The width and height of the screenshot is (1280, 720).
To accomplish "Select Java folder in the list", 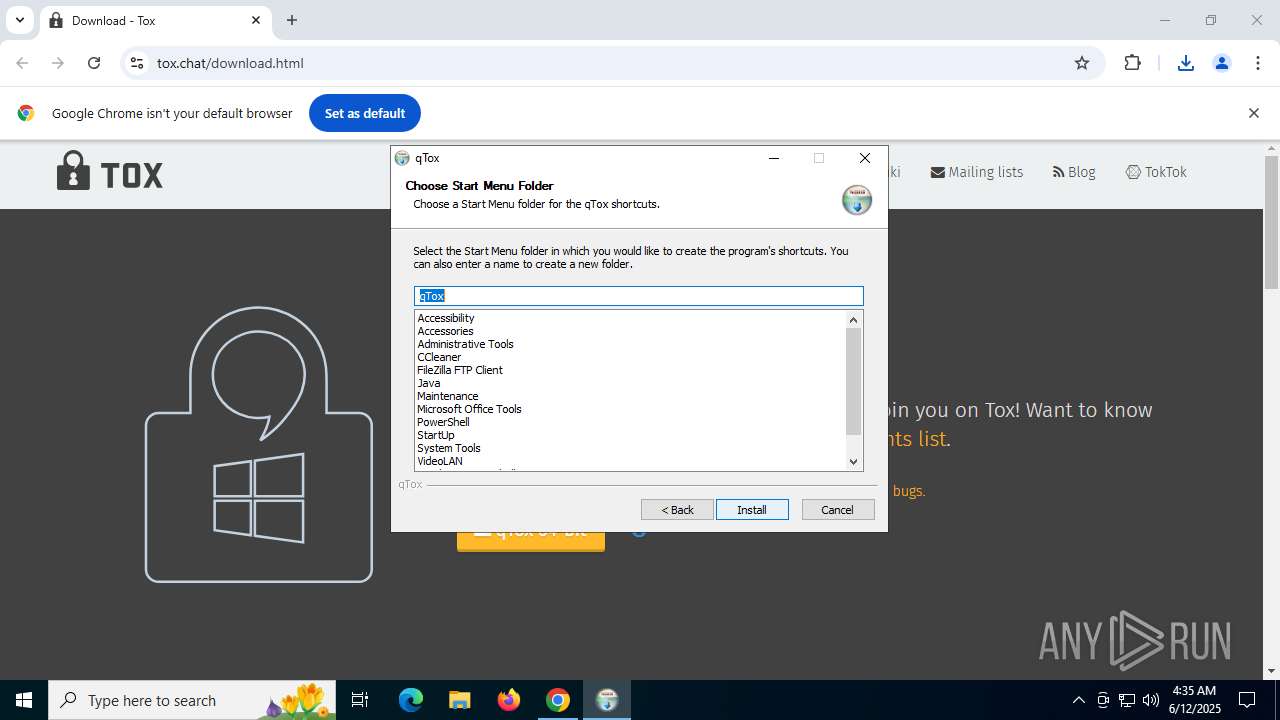I will click(x=428, y=383).
